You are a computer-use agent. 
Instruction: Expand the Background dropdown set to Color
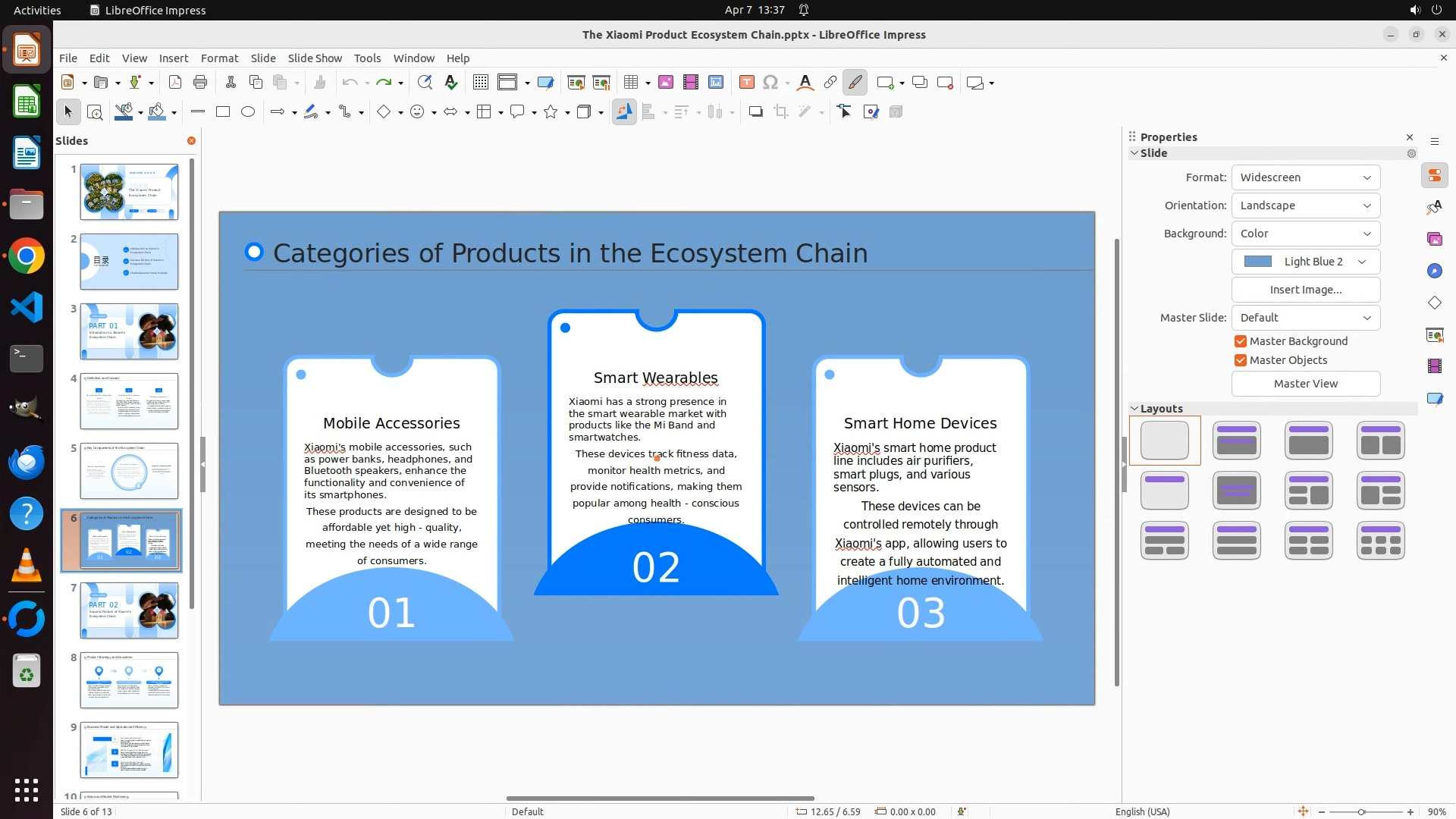(1305, 234)
